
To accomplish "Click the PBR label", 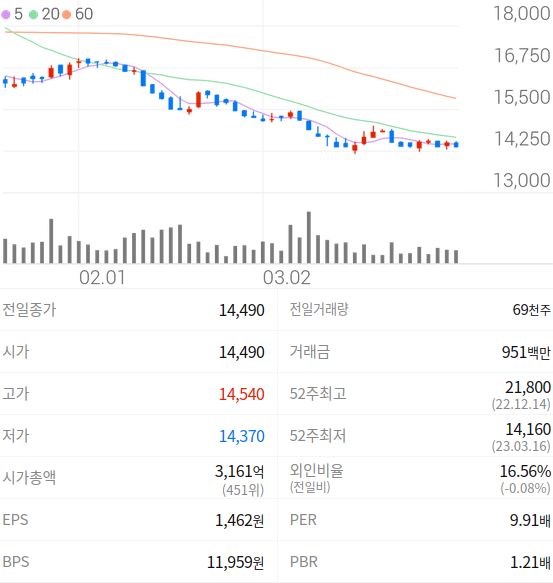I will point(304,562).
